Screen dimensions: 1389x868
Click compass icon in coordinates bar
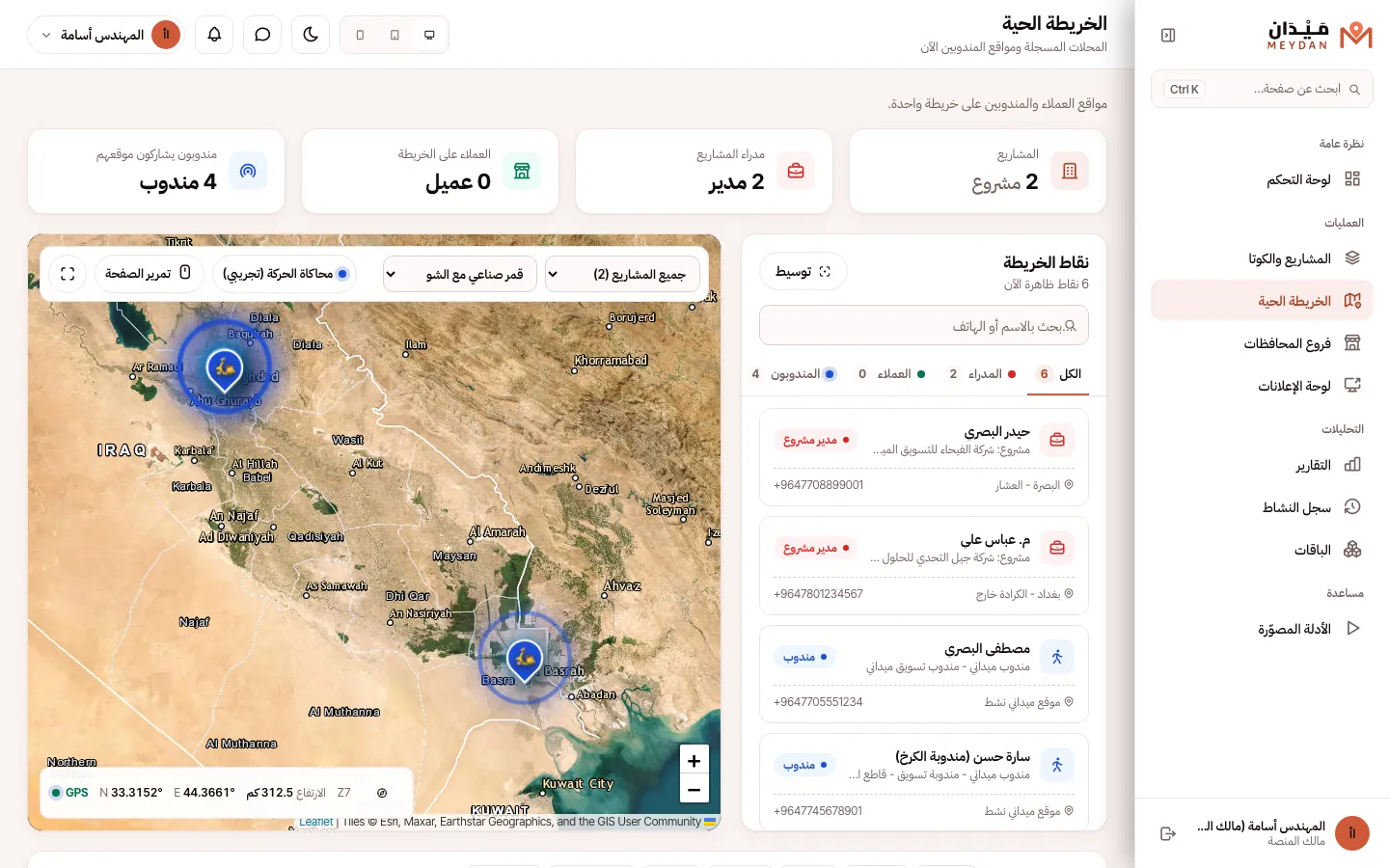coord(382,793)
